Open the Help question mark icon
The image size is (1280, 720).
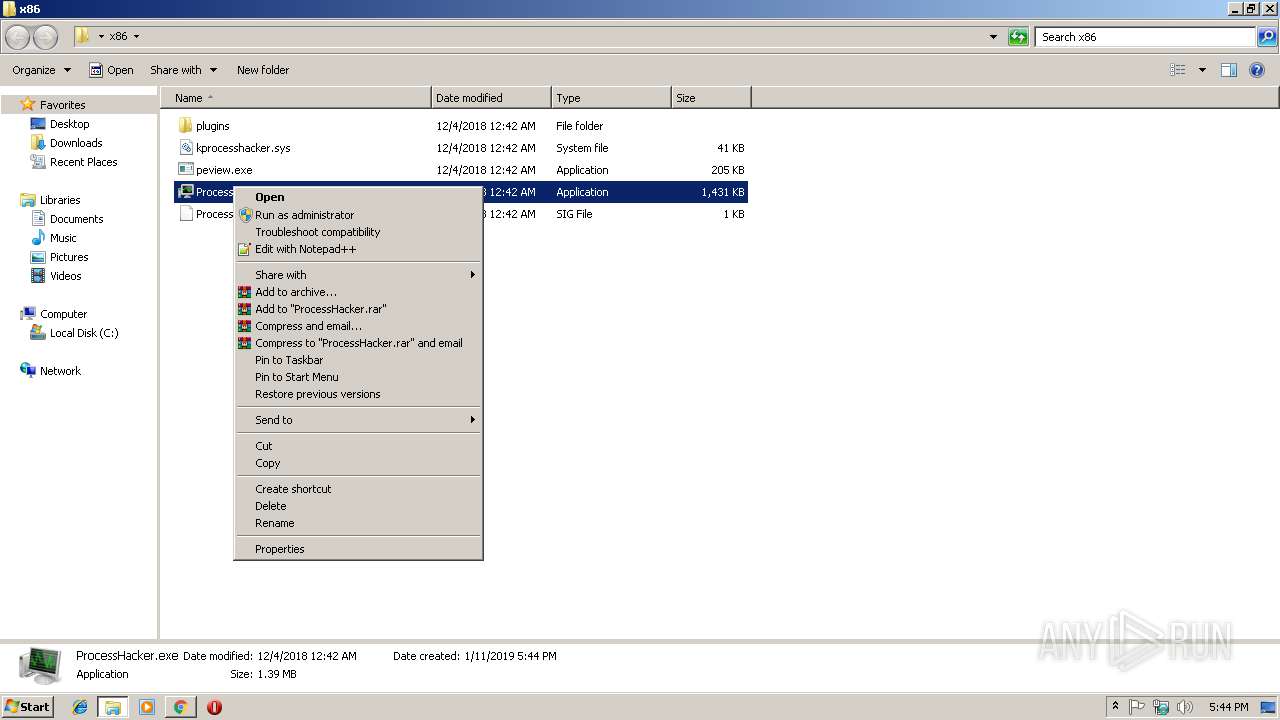[1258, 70]
